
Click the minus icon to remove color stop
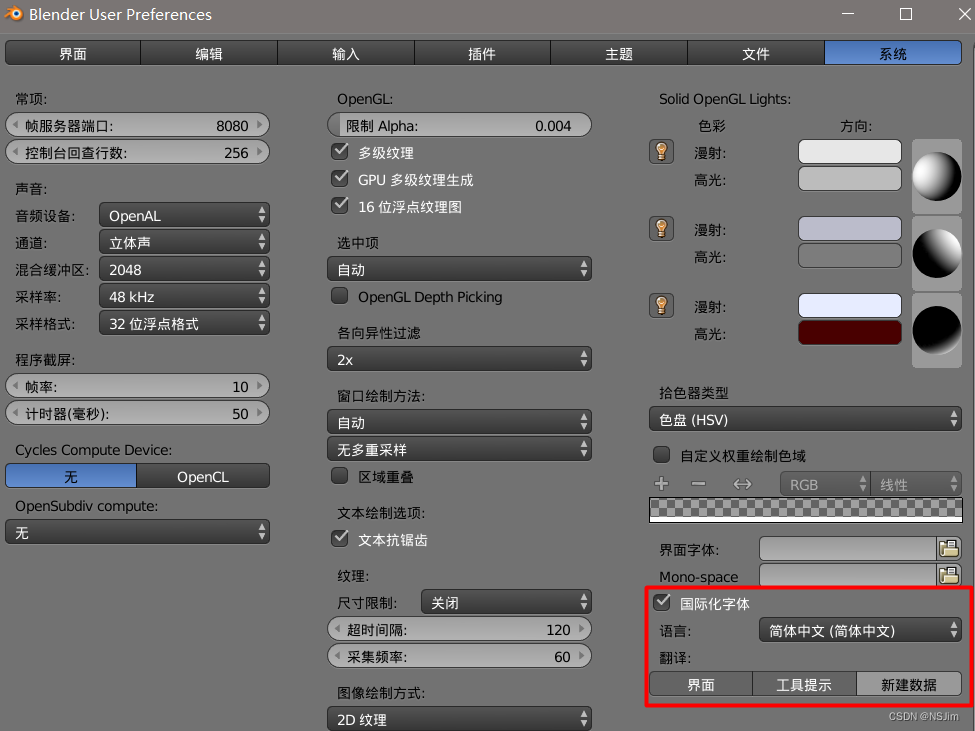(698, 484)
